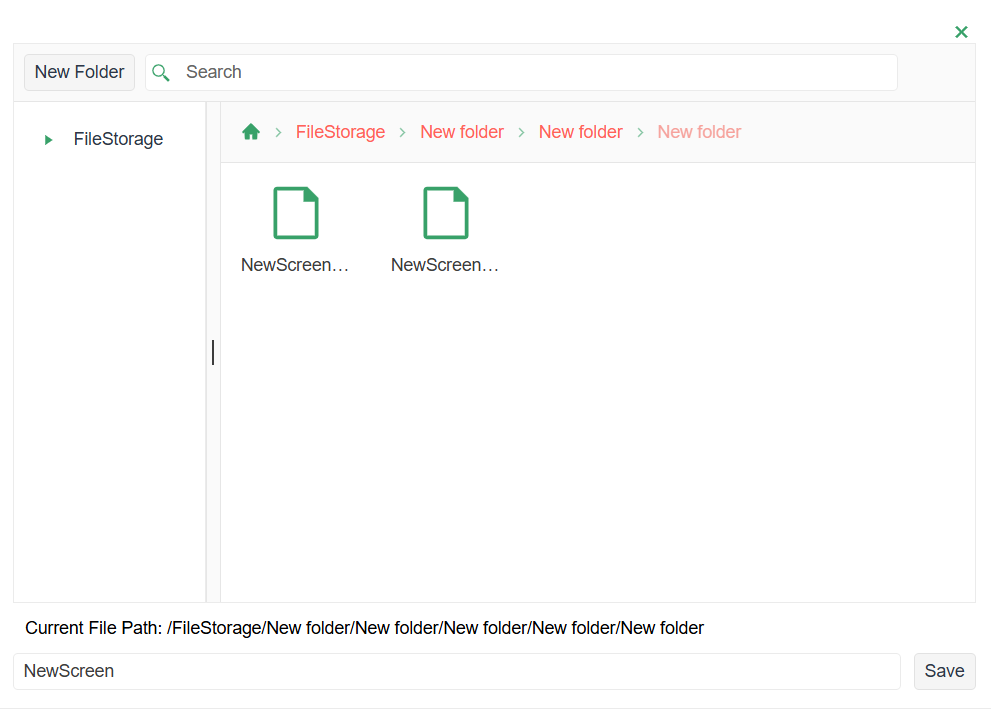Screen dimensions: 991x709
Task: Go to home via breadcrumb house icon
Action: click(251, 131)
